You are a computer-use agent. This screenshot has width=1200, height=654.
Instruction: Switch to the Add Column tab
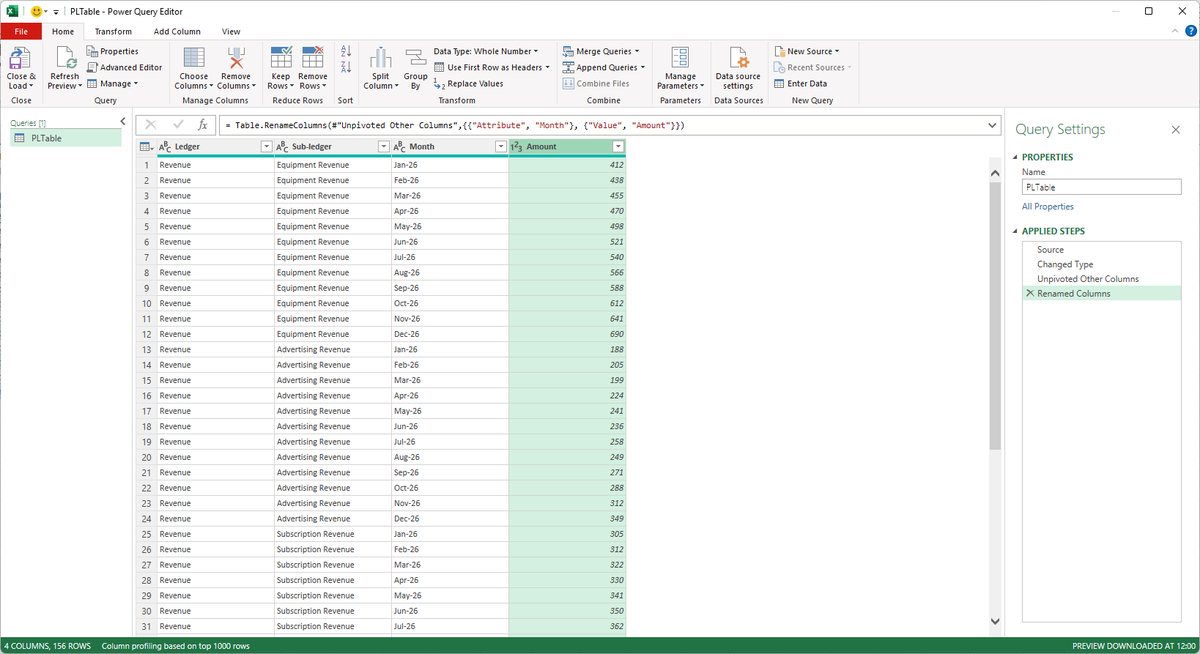[x=177, y=32]
